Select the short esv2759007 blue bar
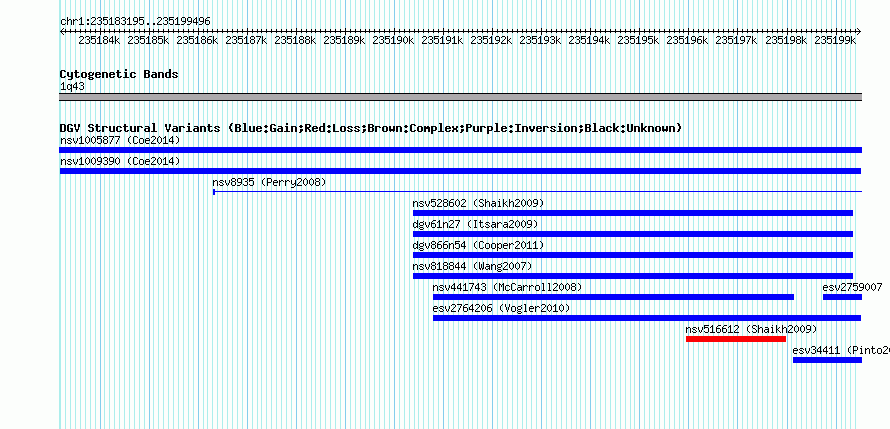Viewport: 890px width, 429px height. pos(842,297)
